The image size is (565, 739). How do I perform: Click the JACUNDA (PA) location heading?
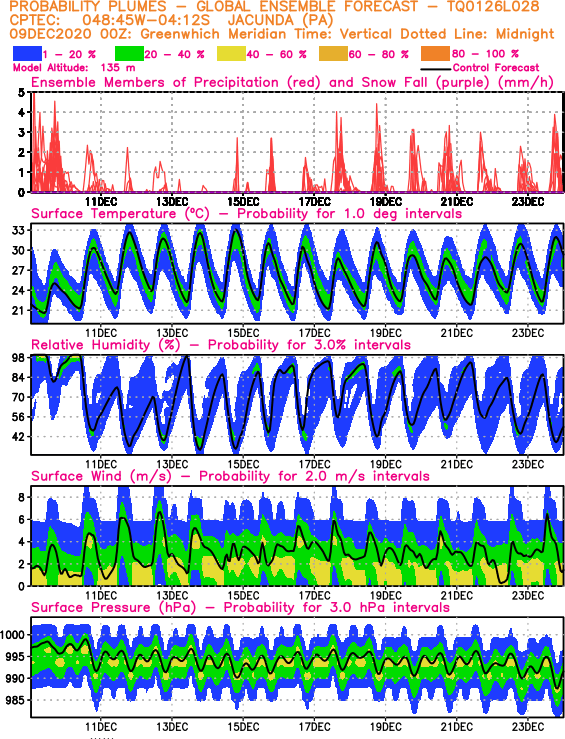pos(280,21)
